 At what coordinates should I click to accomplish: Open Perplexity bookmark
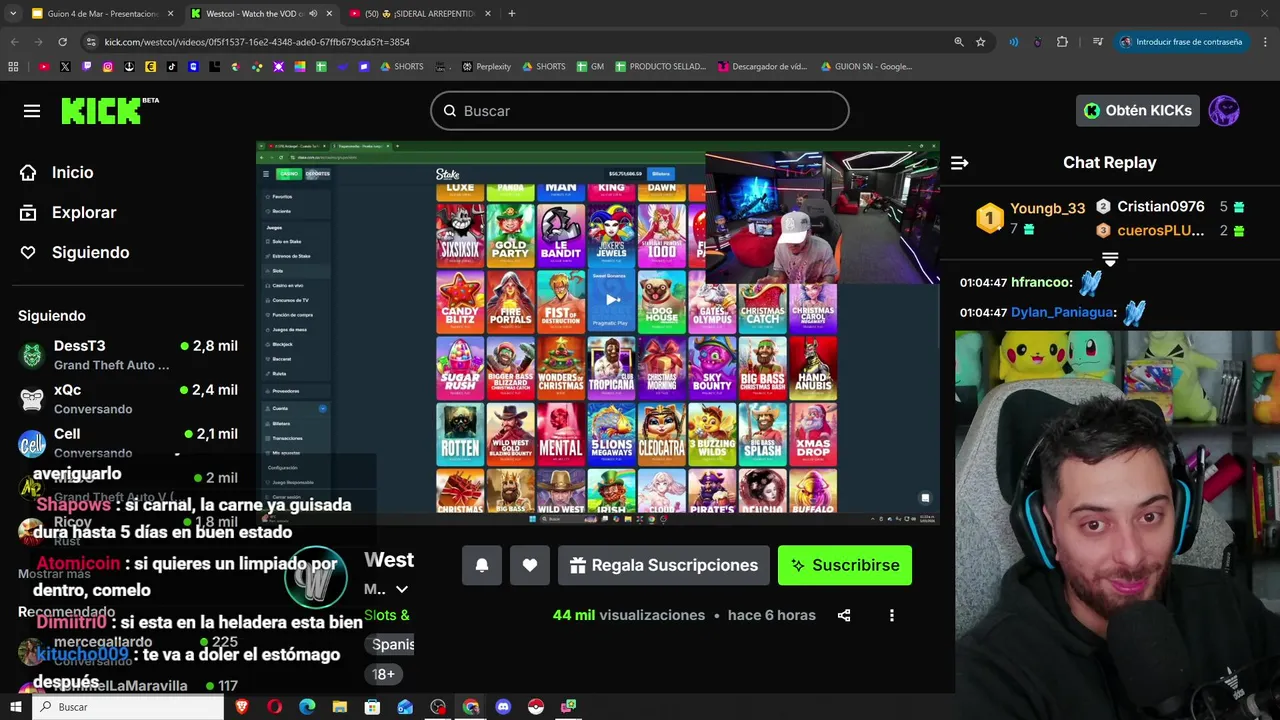[486, 67]
